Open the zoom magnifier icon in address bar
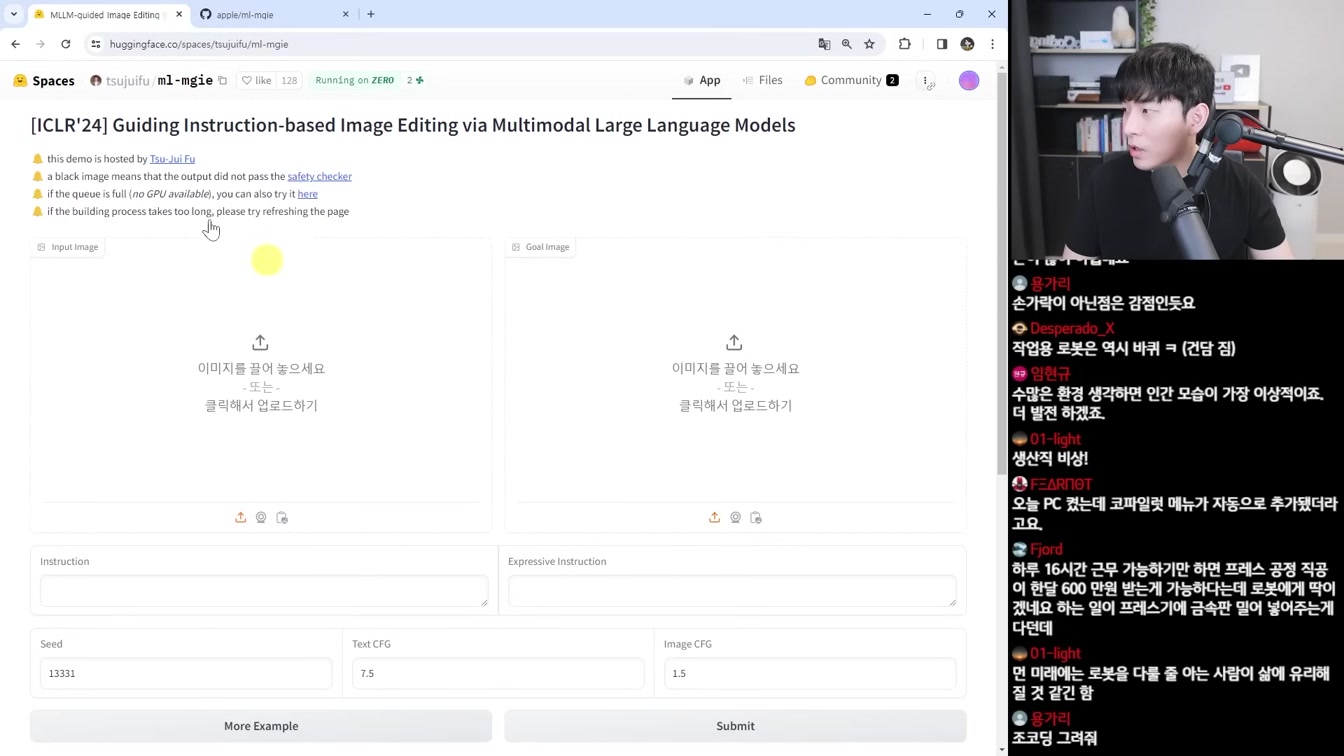The height and width of the screenshot is (756, 1344). (x=847, y=44)
